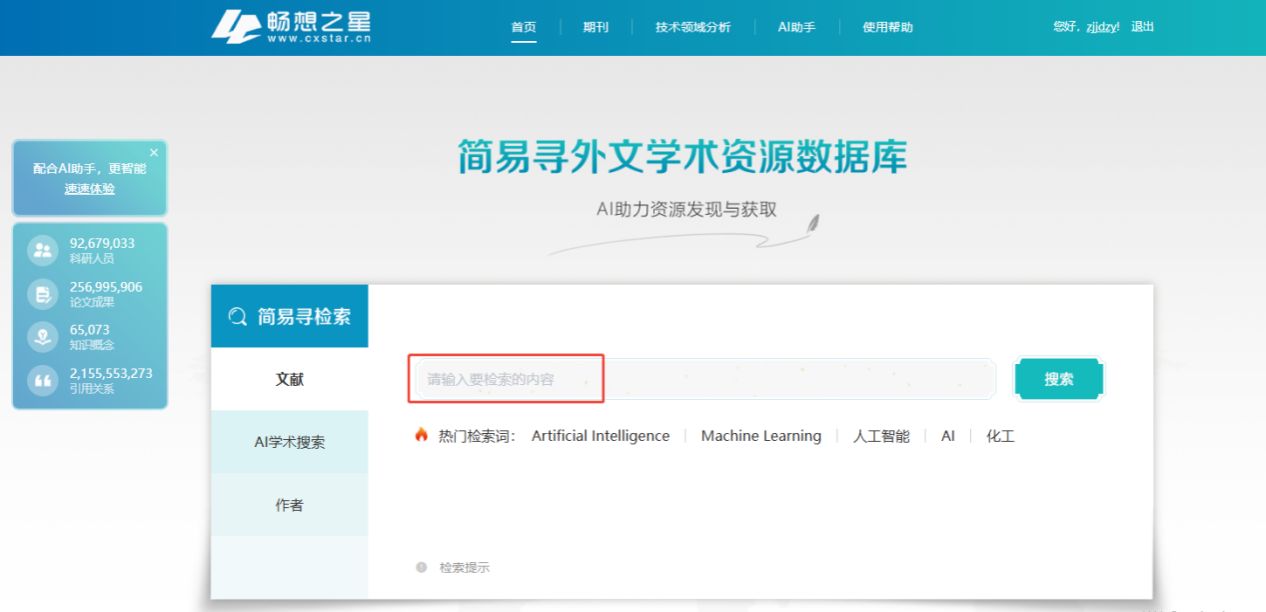This screenshot has height=612, width=1266.
Task: Click the papers (论文成果) document icon
Action: pyautogui.click(x=42, y=294)
